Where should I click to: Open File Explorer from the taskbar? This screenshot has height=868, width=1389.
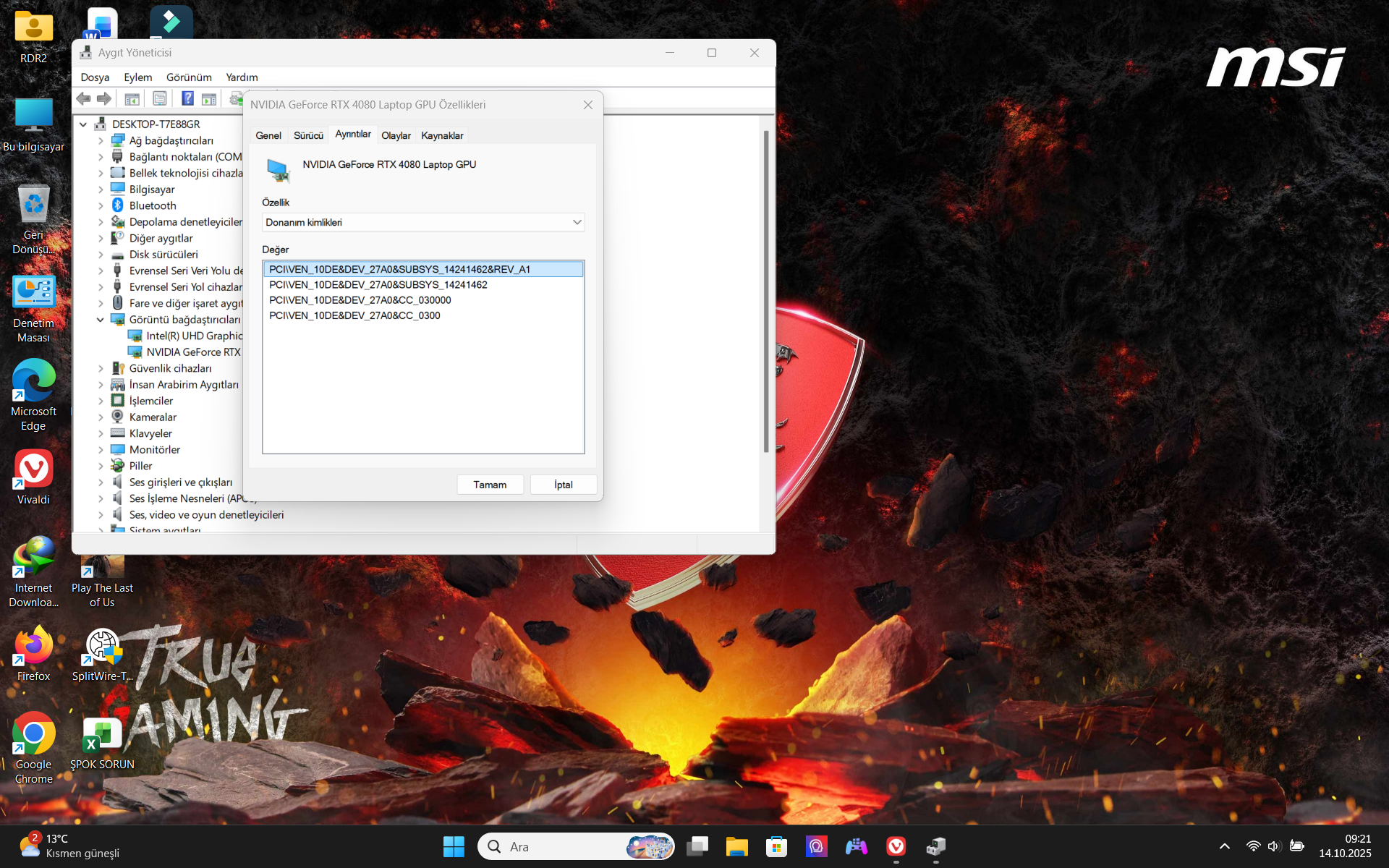point(736,846)
